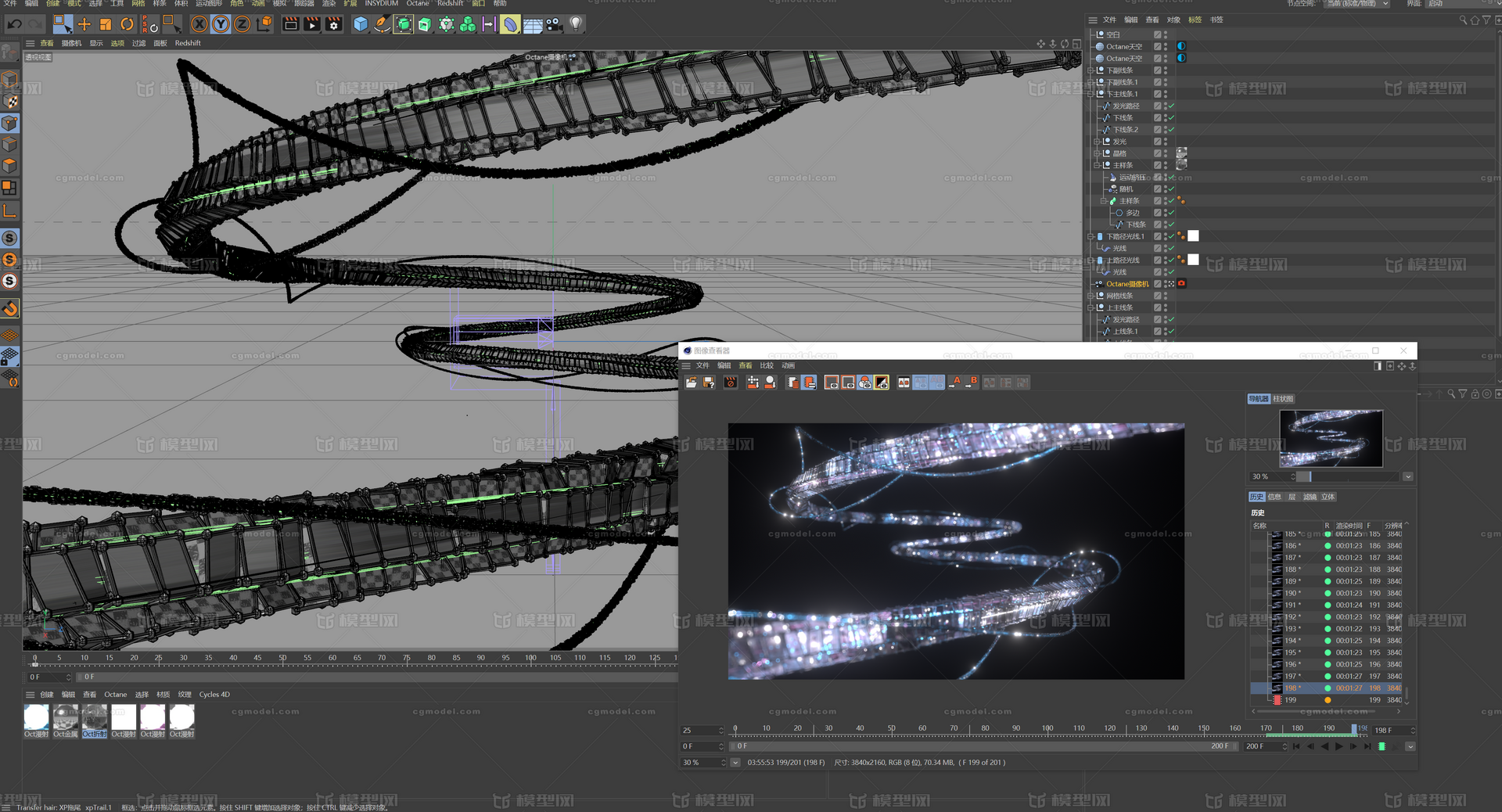This screenshot has width=1502, height=812.
Task: Expand the 发光 group in the Object Manager
Action: pyautogui.click(x=1097, y=142)
